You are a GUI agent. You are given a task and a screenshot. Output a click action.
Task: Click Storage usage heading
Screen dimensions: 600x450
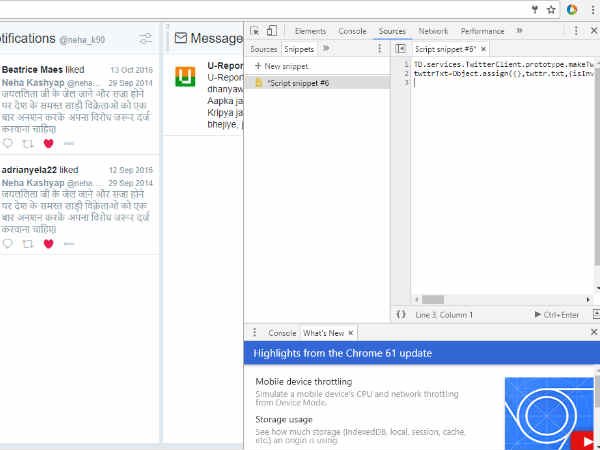pos(284,419)
